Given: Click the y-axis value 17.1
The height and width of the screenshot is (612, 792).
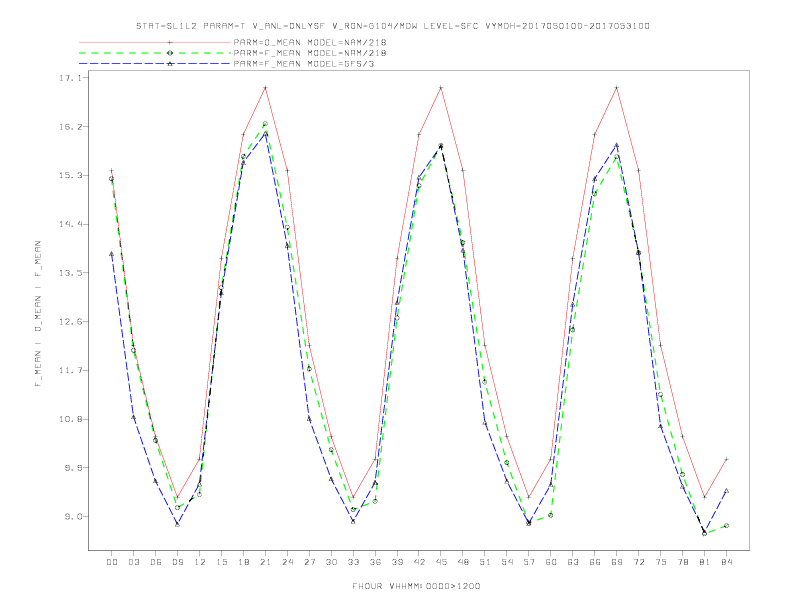Looking at the screenshot, I should 70,78.
